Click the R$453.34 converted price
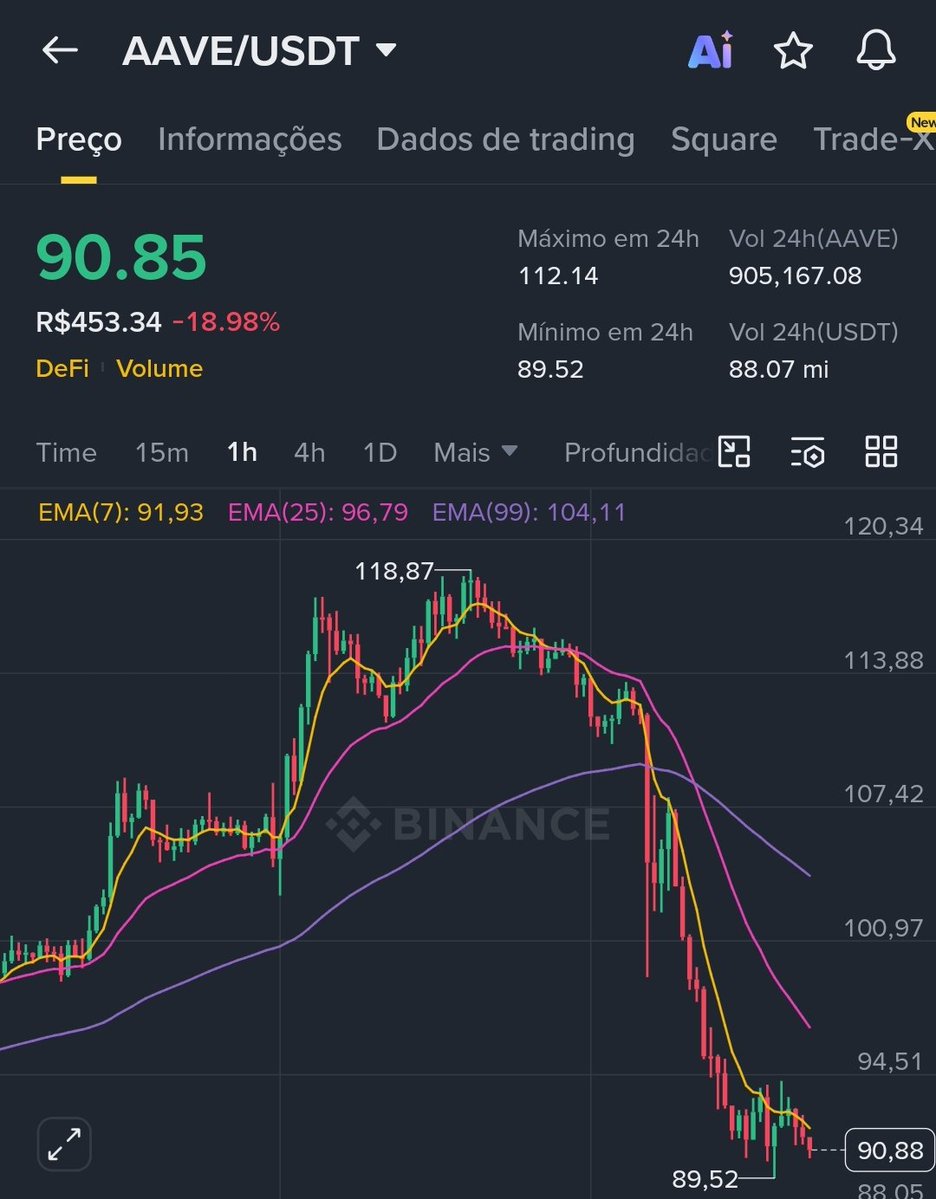Screen dimensions: 936x1199 coord(99,322)
